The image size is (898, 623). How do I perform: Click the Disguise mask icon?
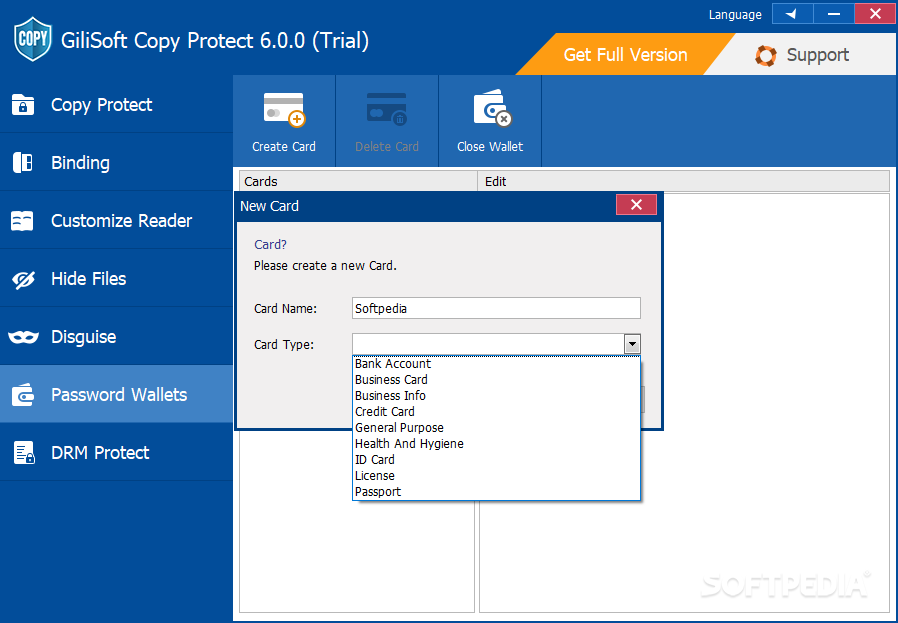[23, 337]
